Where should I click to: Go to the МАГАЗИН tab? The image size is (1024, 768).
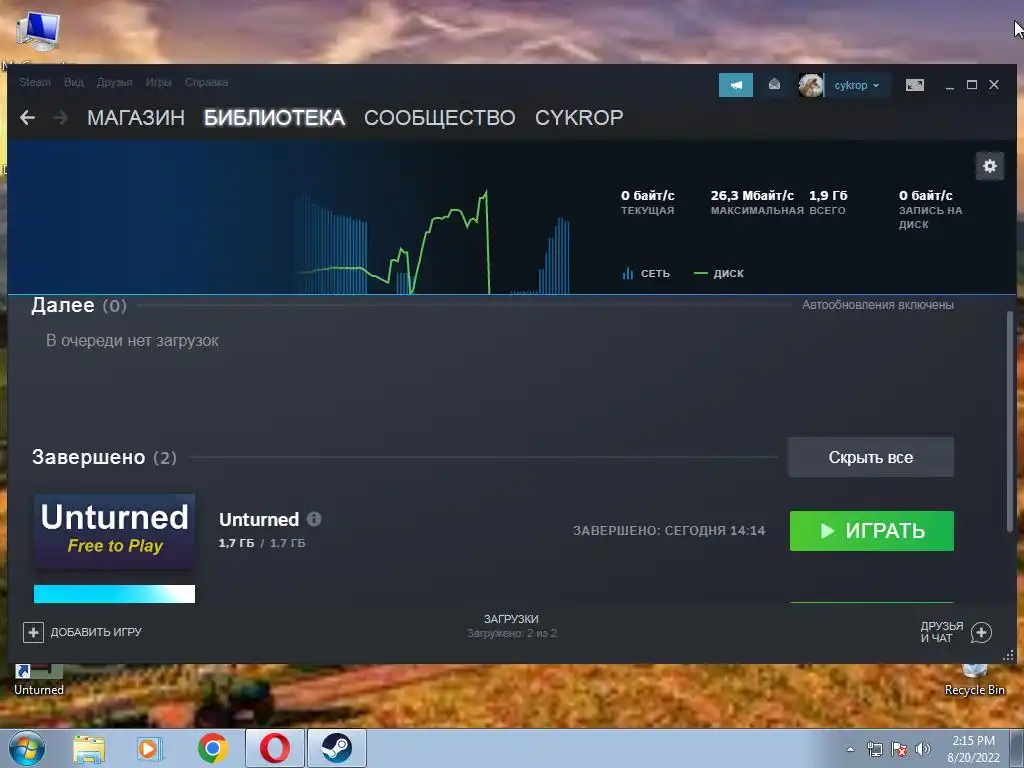click(136, 118)
